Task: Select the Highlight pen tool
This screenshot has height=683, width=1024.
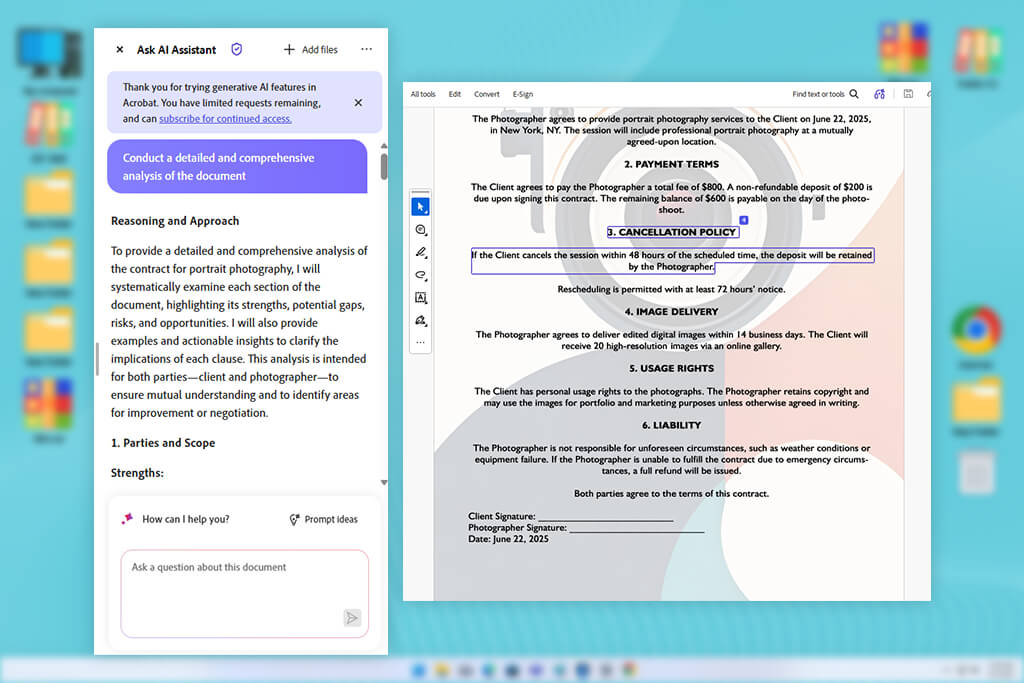Action: click(x=421, y=252)
